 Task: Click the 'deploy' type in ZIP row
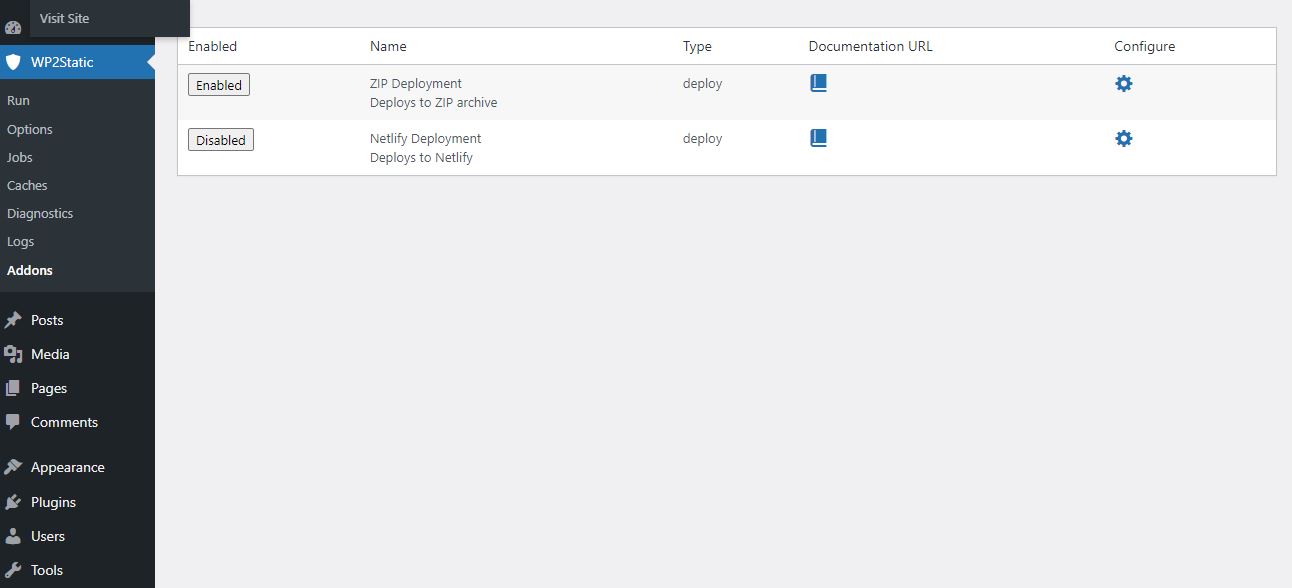tap(702, 83)
